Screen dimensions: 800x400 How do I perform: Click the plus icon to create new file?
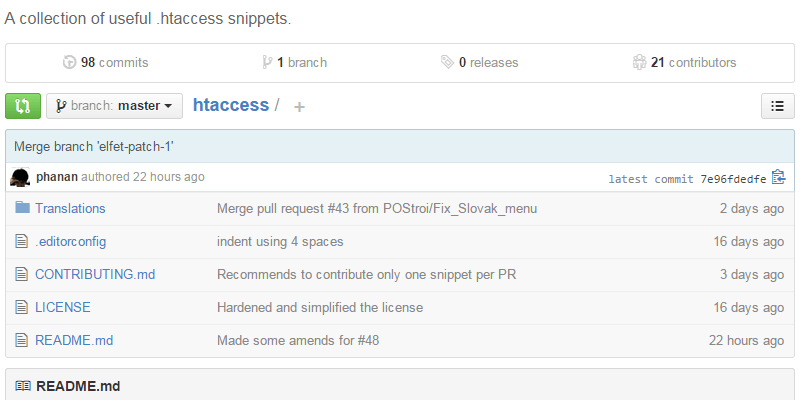(x=299, y=107)
